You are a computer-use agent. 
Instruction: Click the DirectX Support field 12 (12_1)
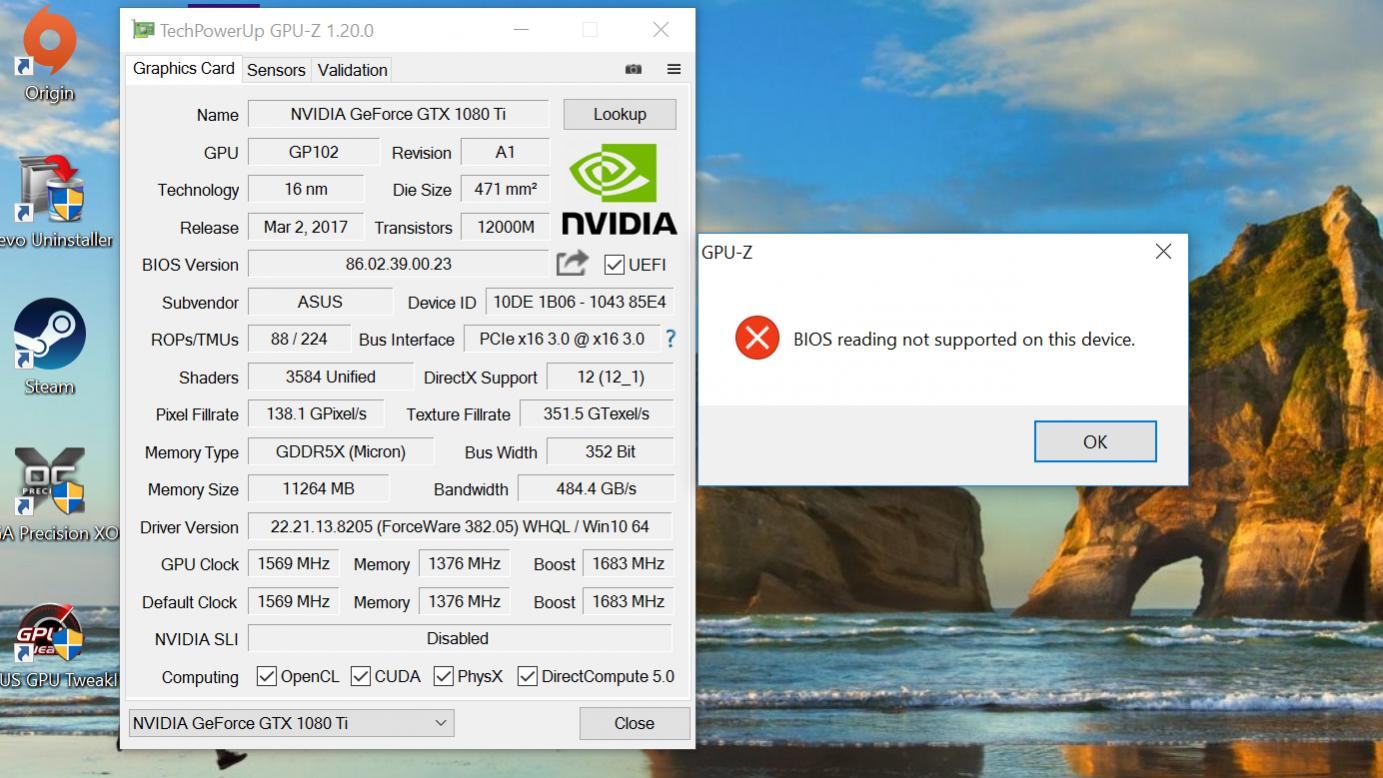point(610,377)
